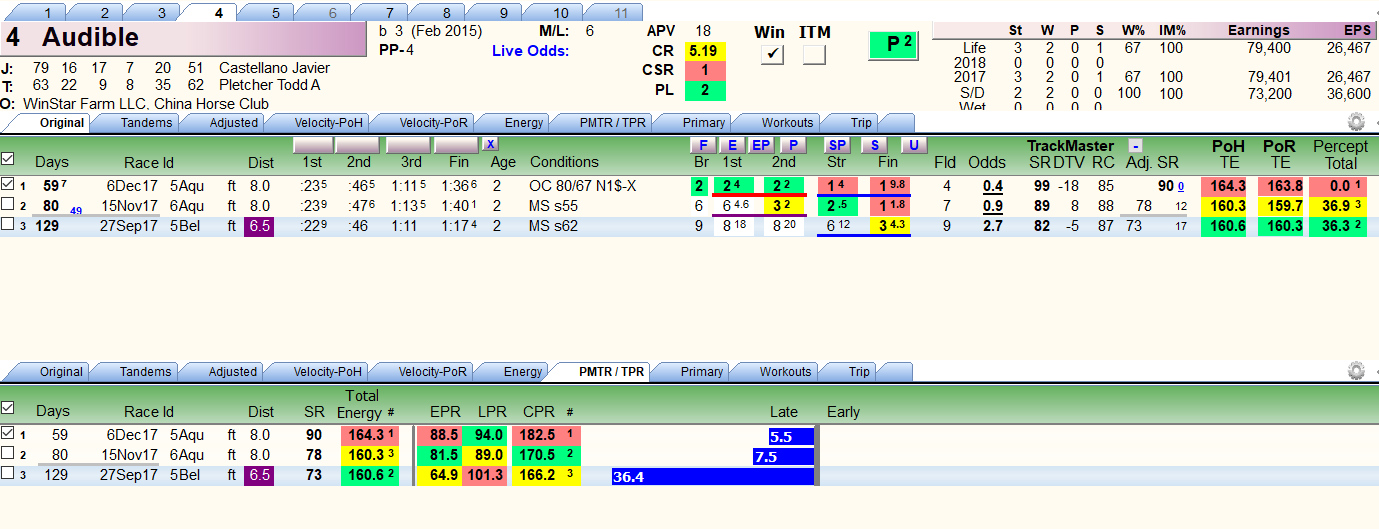
Task: Toggle the select-all checkbox in upper table header
Action: tap(8, 159)
